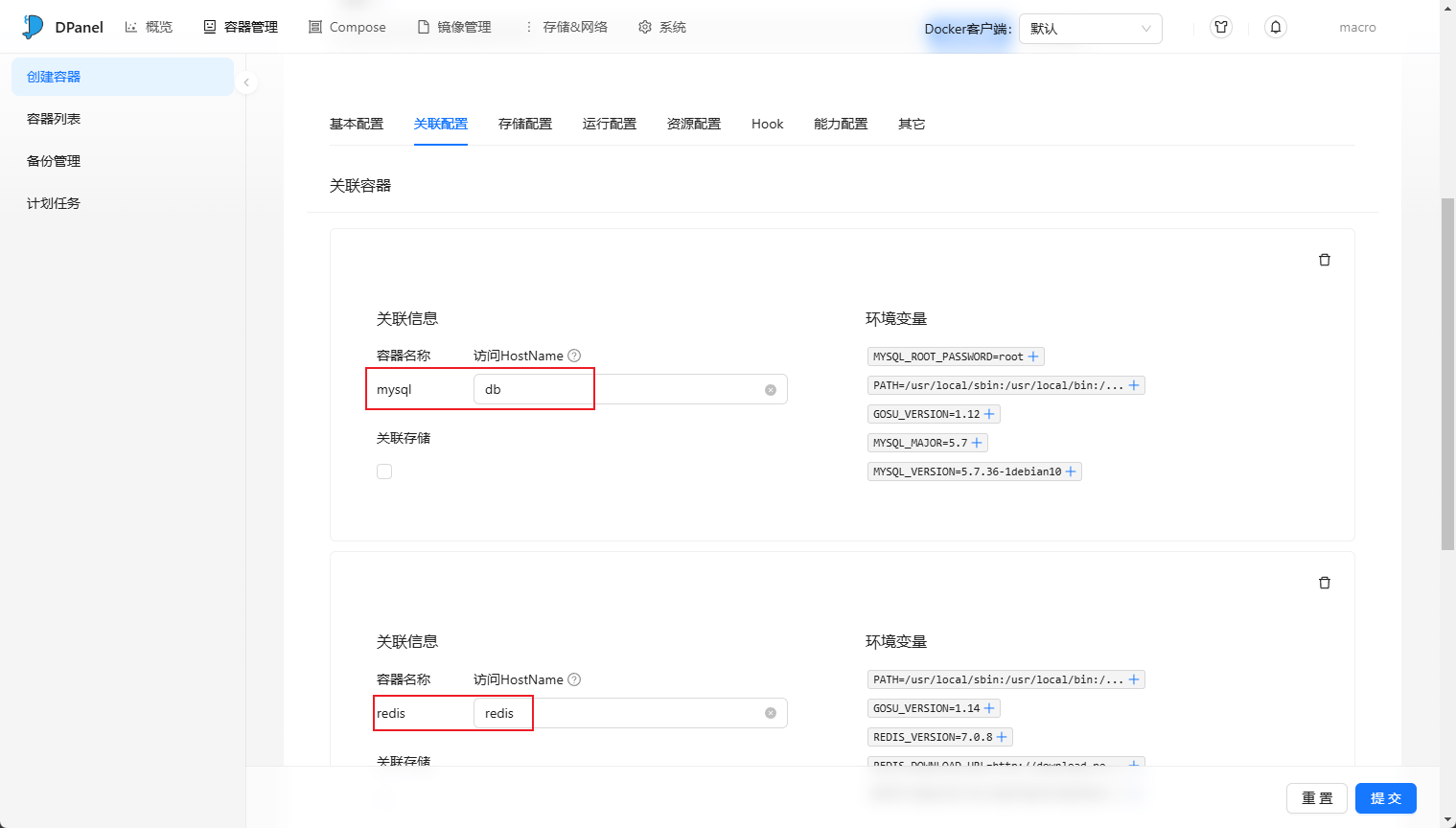Click help icon beside mysql 访问HostName

pos(574,356)
